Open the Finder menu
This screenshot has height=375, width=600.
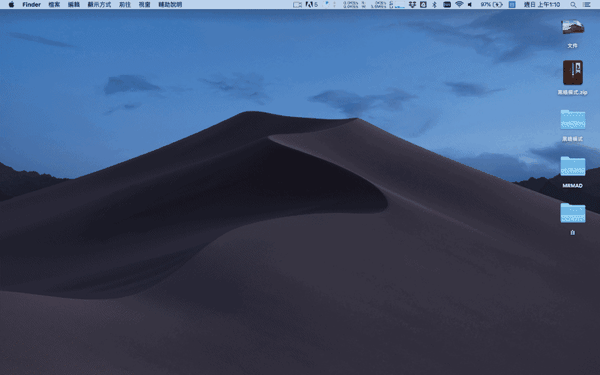(x=31, y=5)
